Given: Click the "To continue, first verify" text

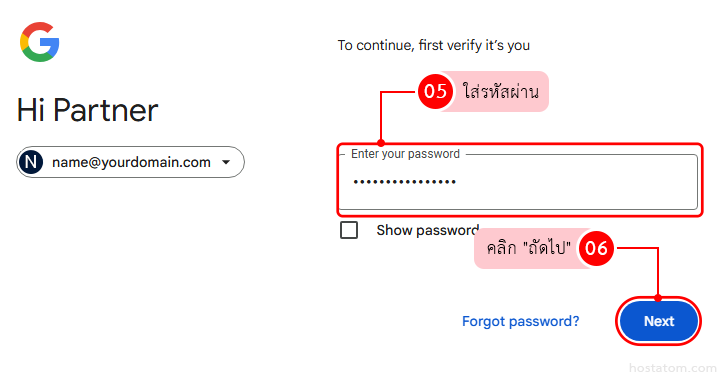Looking at the screenshot, I should [433, 45].
